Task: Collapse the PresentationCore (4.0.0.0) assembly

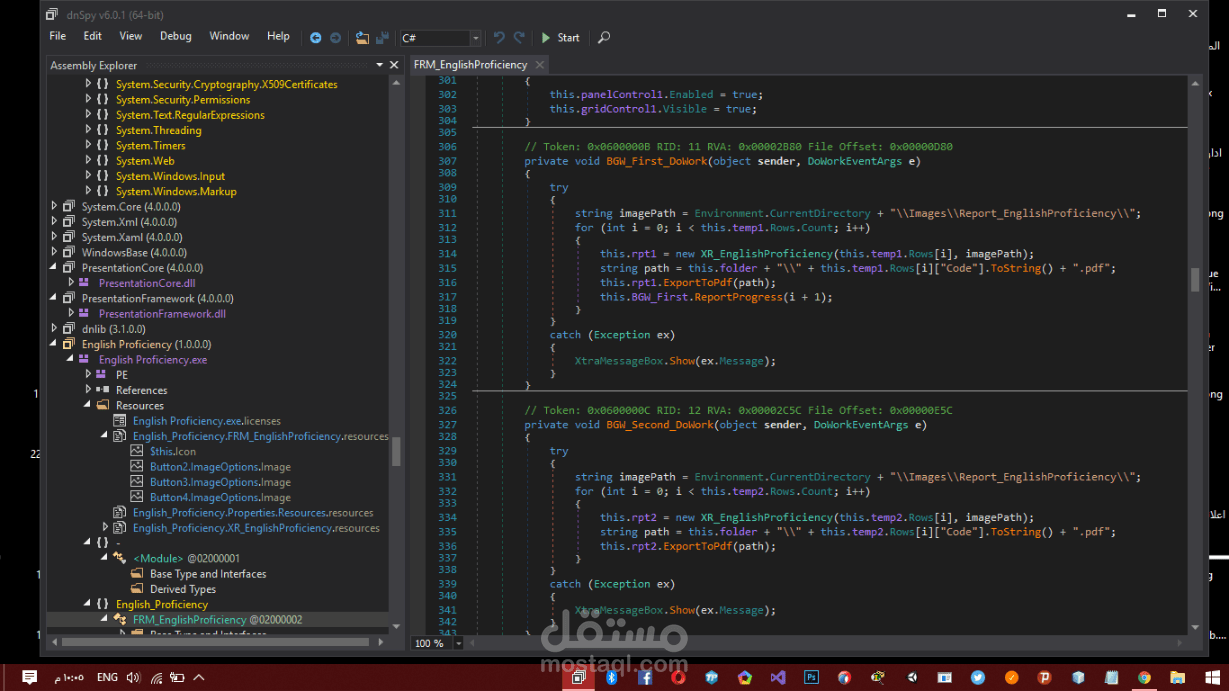Action: [54, 268]
